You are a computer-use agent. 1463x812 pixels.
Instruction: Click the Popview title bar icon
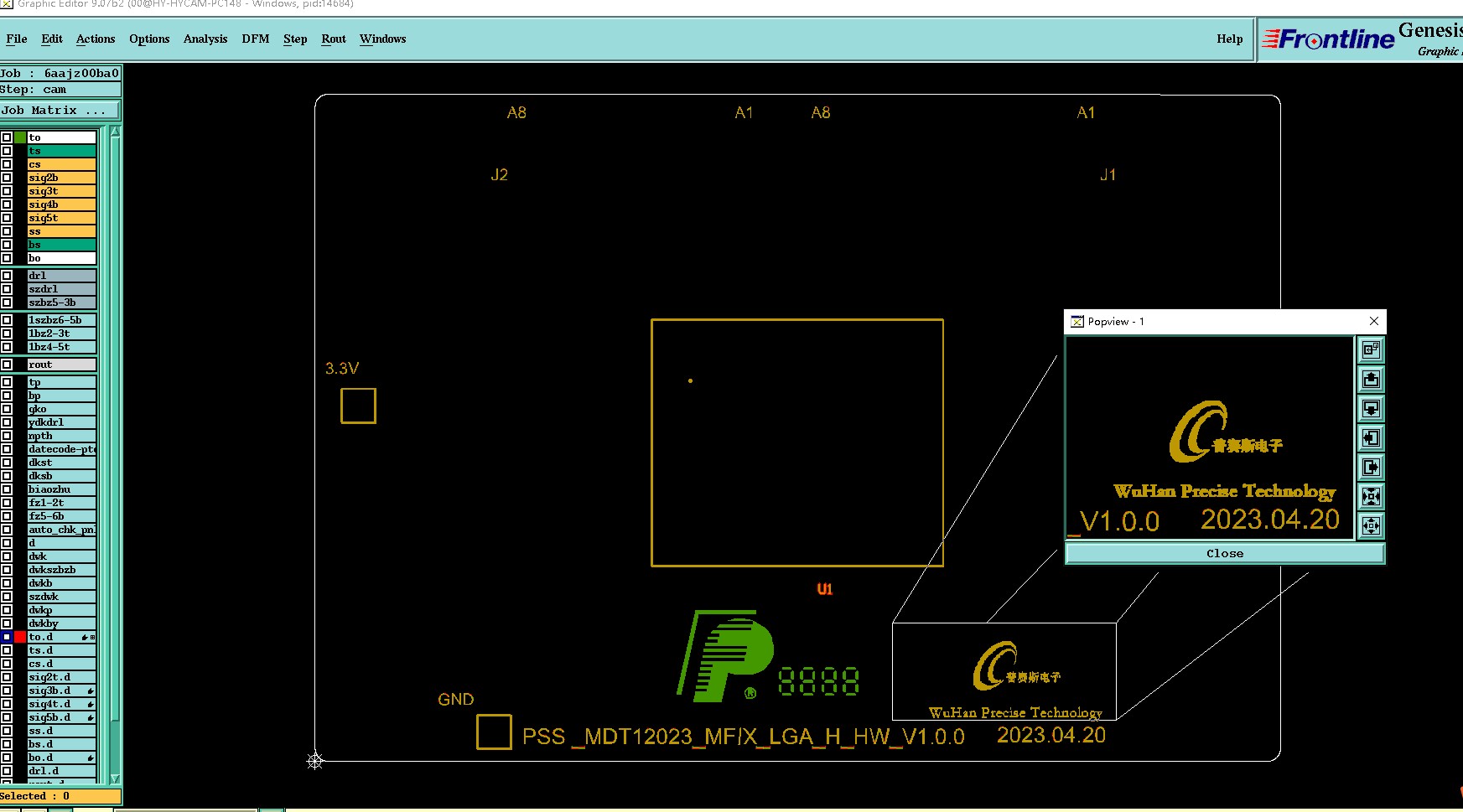1077,322
